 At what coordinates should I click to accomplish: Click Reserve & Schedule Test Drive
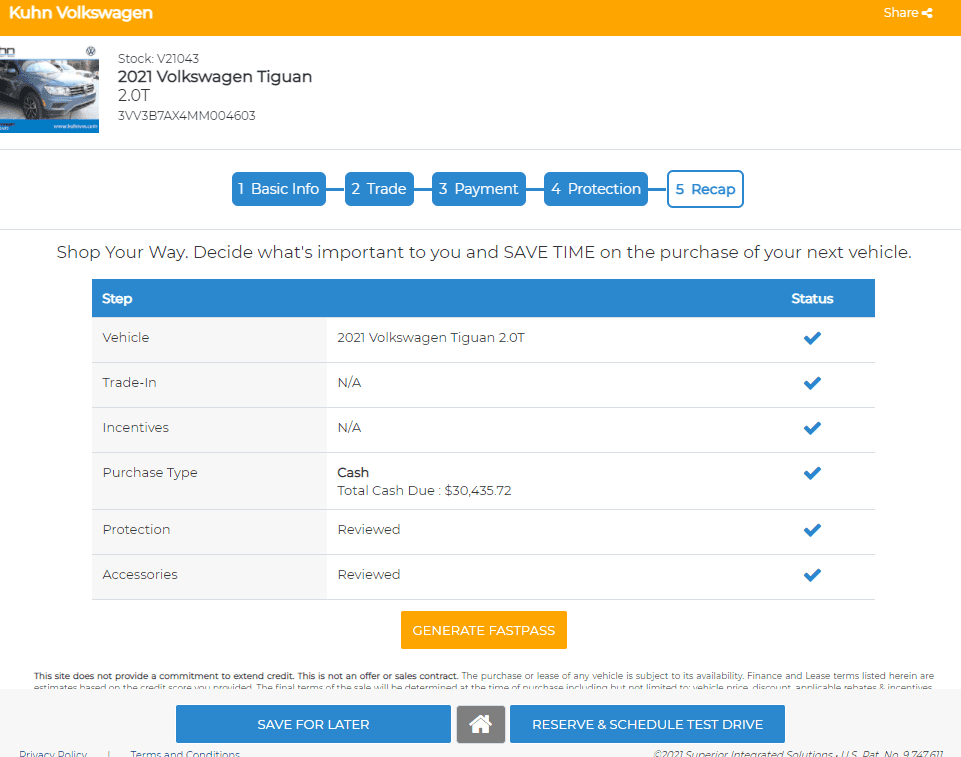coord(647,724)
